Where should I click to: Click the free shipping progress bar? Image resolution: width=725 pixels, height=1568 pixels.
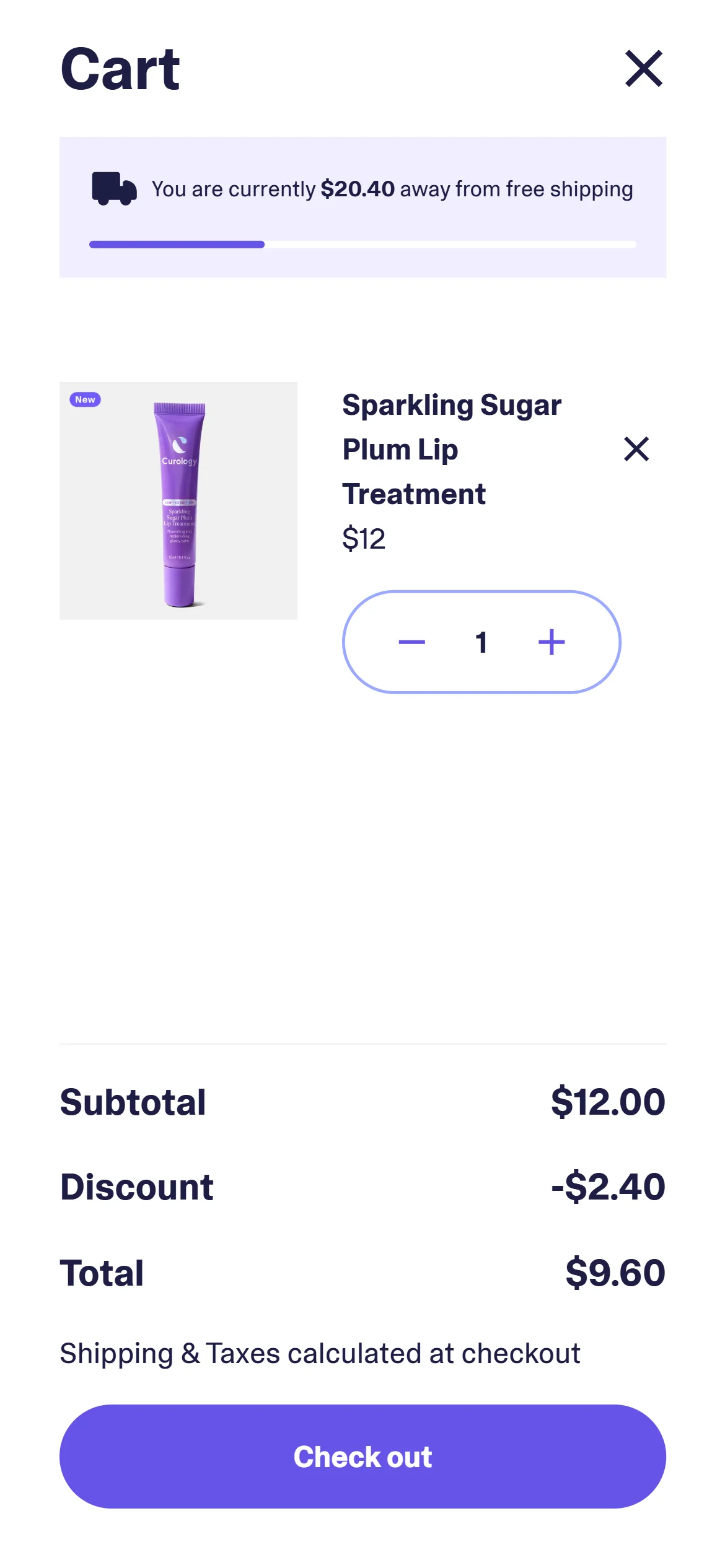pyautogui.click(x=362, y=245)
